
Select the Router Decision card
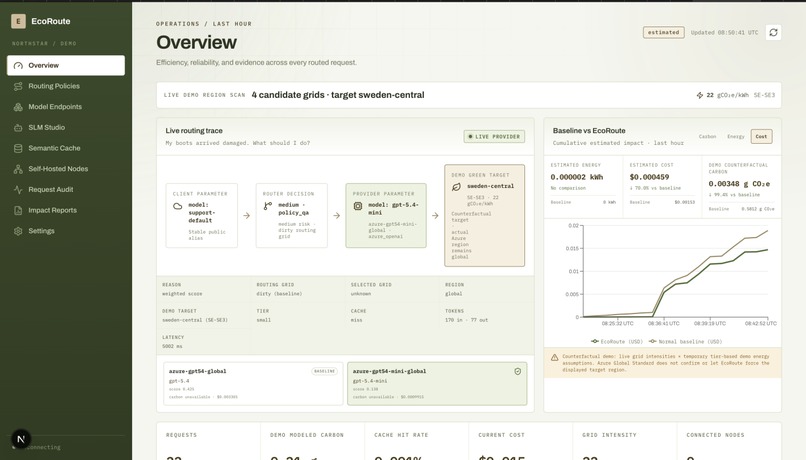(x=291, y=215)
